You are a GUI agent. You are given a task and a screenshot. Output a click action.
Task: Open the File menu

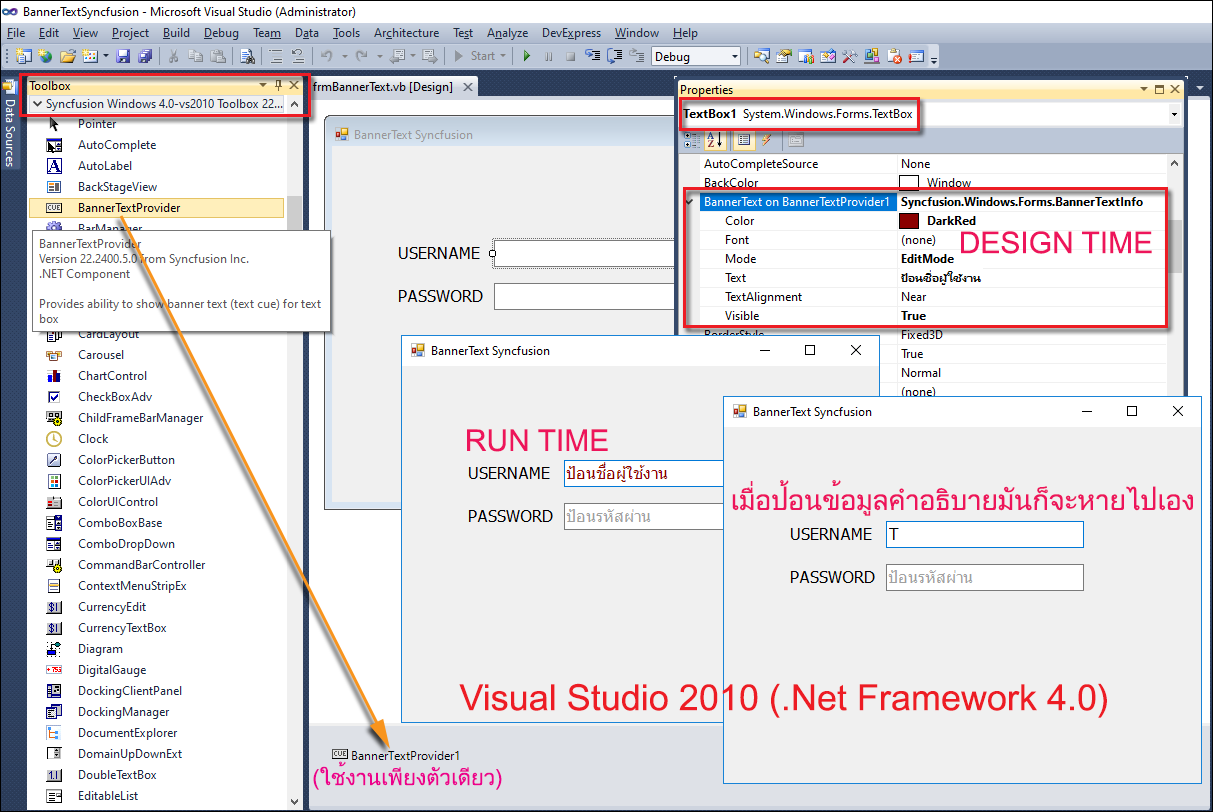click(16, 33)
